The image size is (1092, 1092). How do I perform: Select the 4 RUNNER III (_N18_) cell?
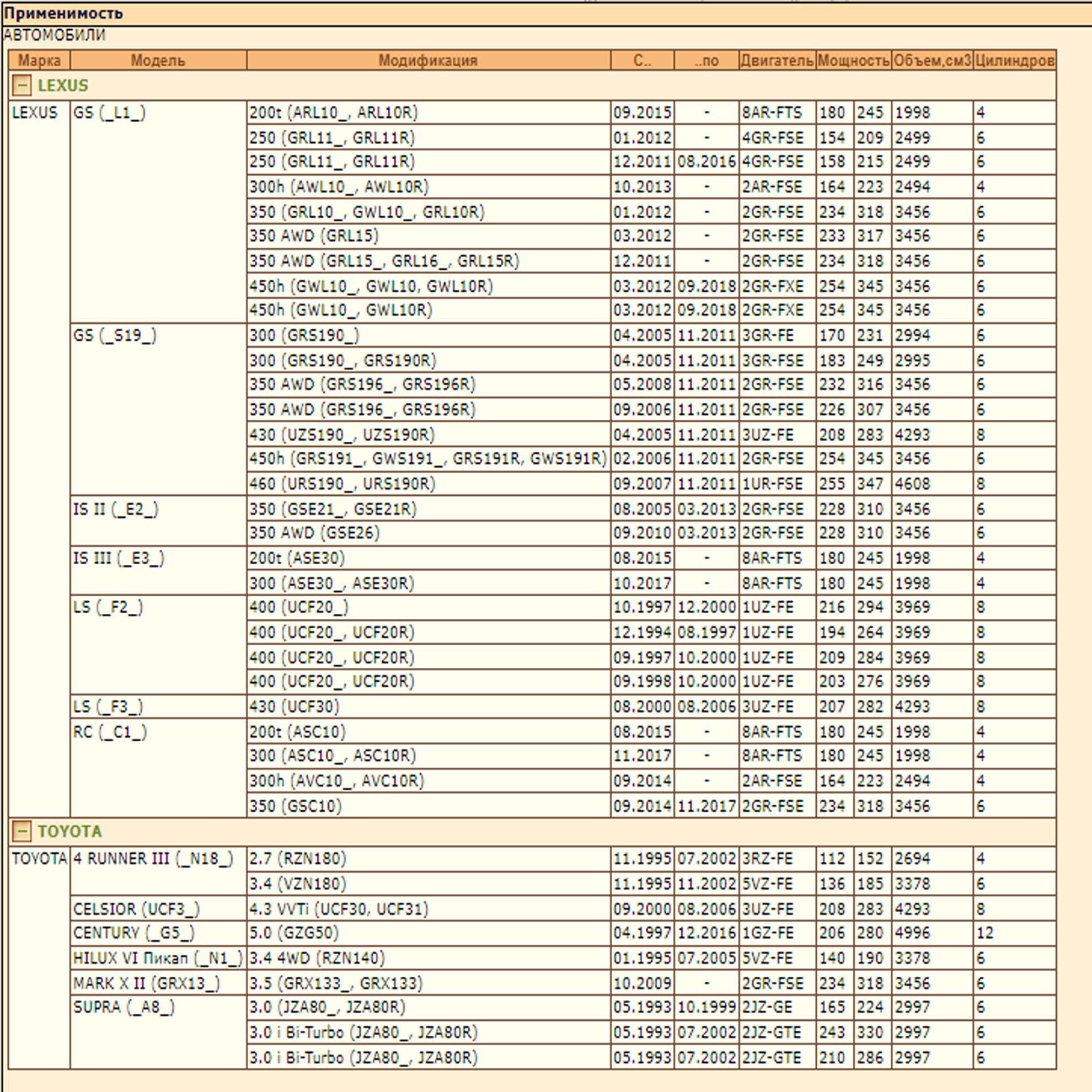[x=153, y=859]
